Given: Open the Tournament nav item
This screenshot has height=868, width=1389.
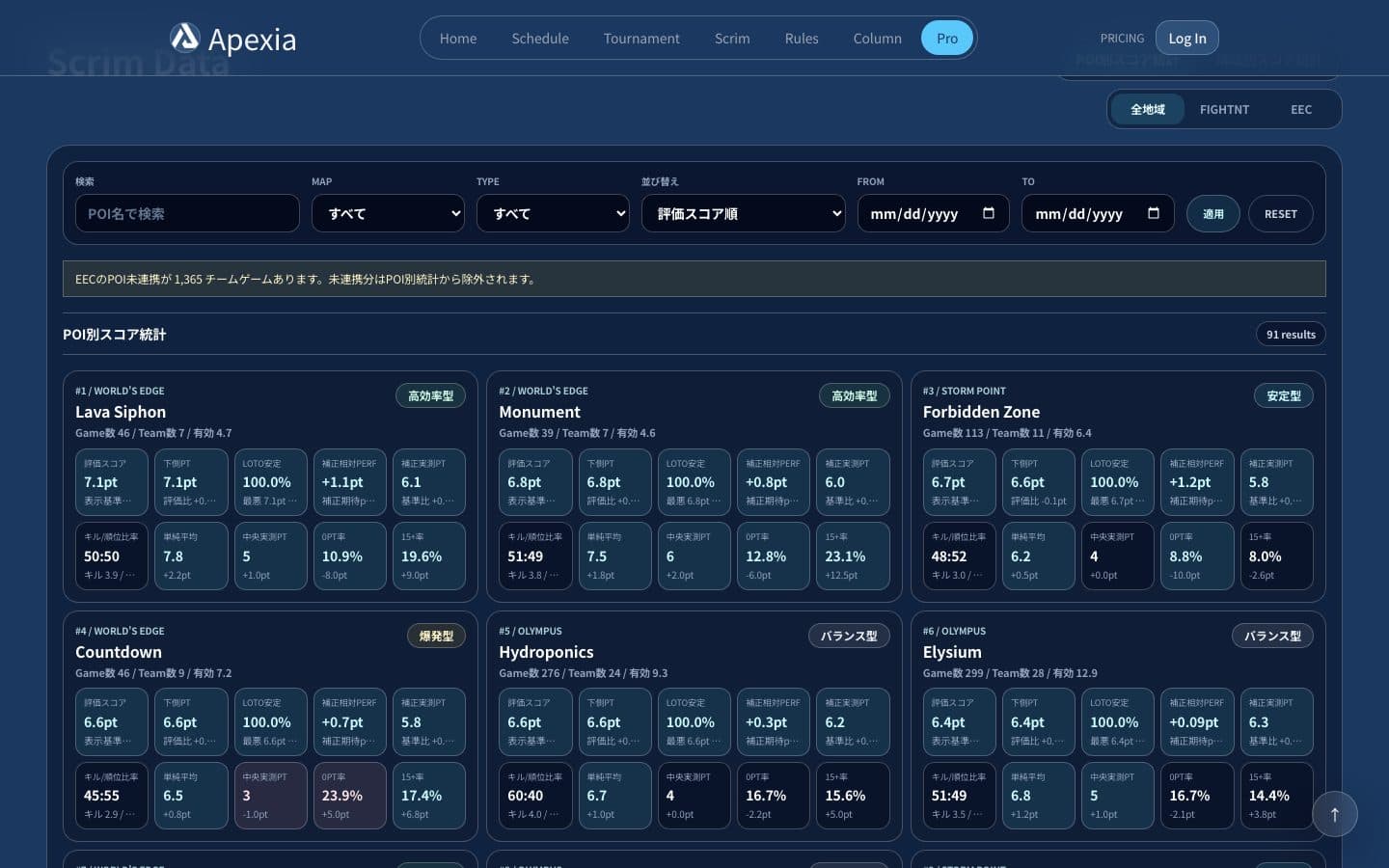Looking at the screenshot, I should coord(641,39).
